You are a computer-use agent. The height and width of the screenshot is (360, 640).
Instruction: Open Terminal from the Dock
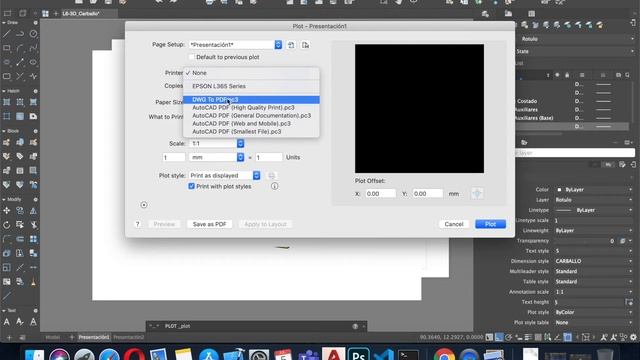click(x=408, y=355)
